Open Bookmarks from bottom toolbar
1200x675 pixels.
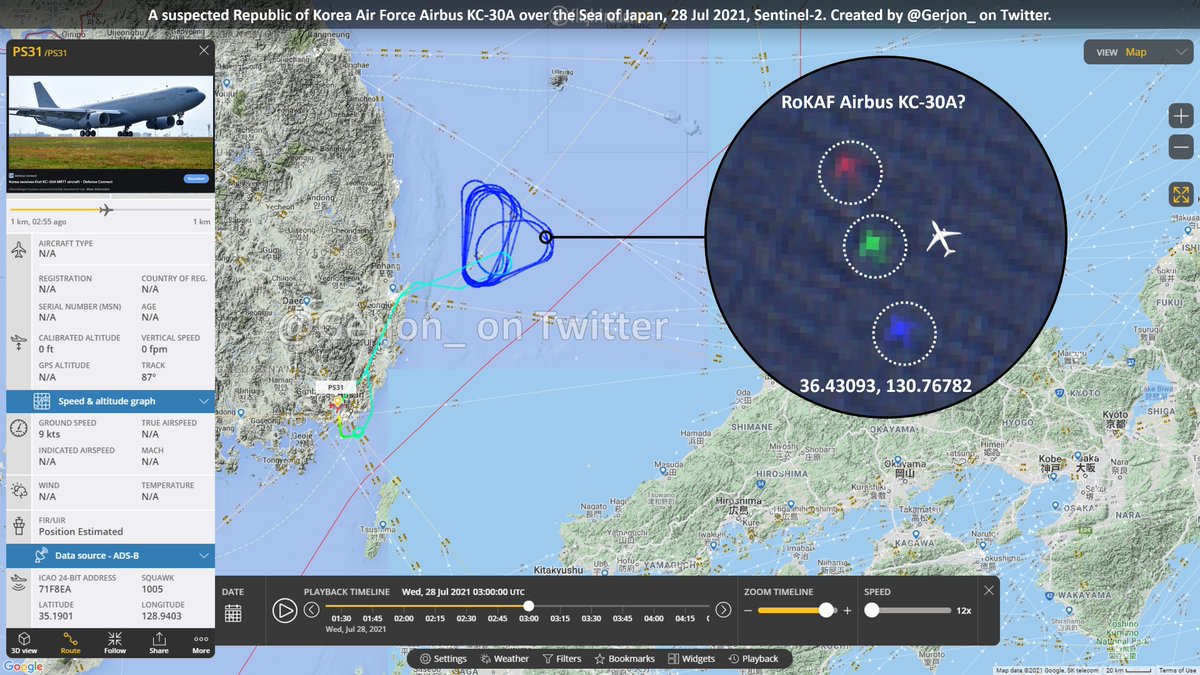tap(625, 659)
